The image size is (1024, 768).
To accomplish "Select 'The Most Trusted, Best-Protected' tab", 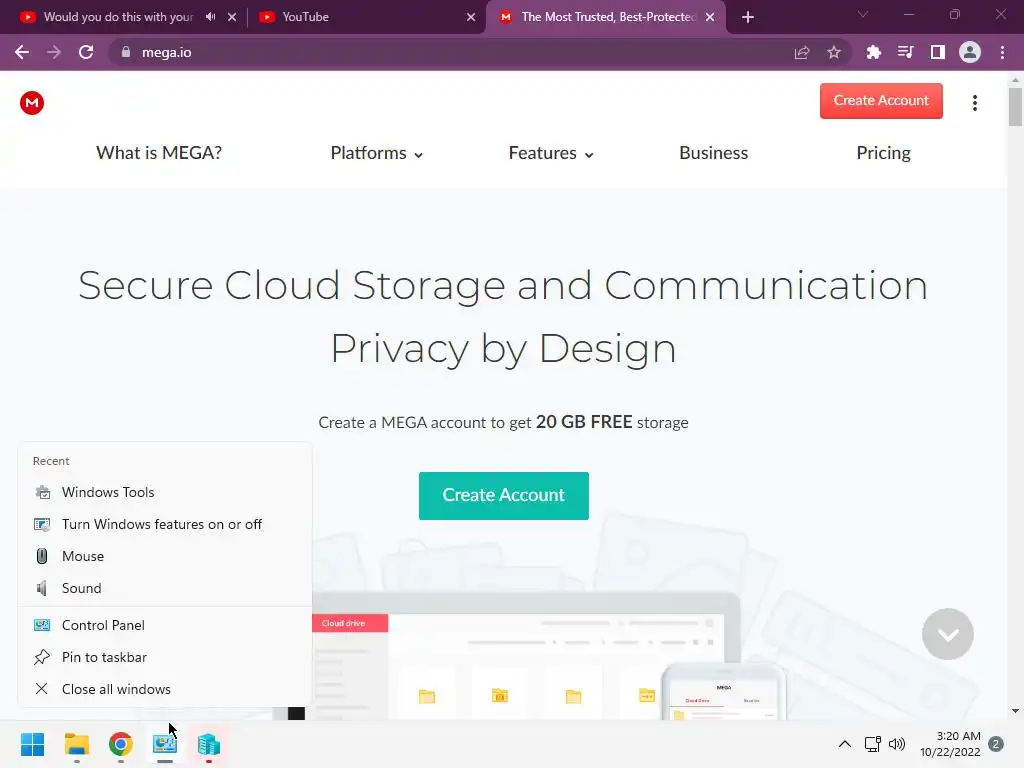I will (x=605, y=17).
